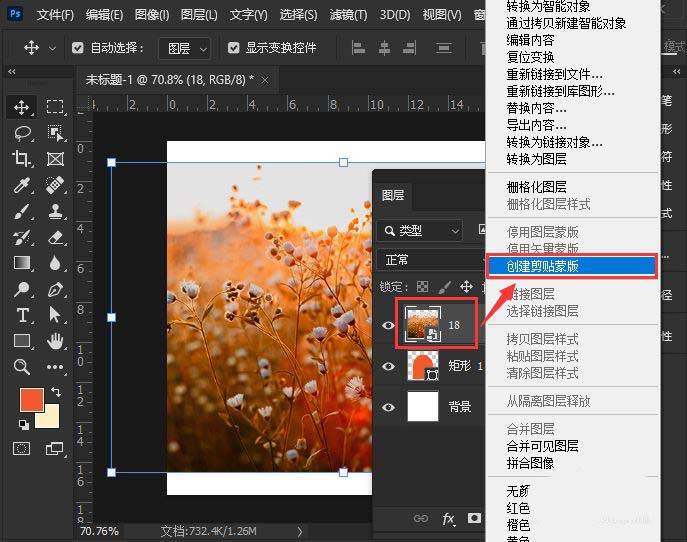This screenshot has width=687, height=542.
Task: Select the Hand tool
Action: (55, 341)
